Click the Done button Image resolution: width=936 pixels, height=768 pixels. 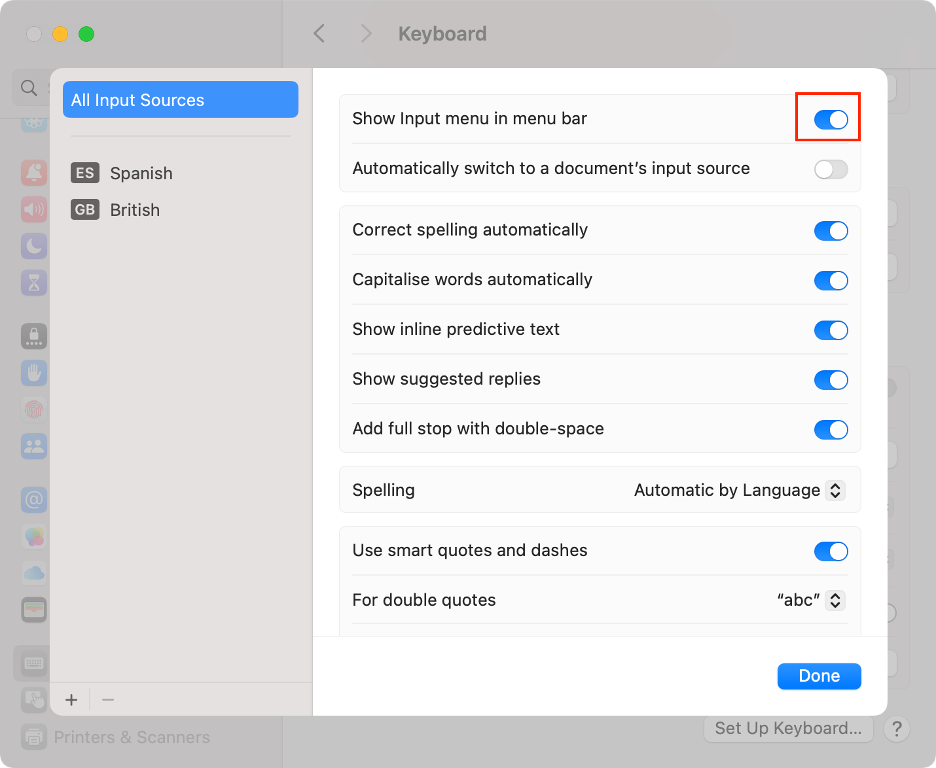[818, 676]
